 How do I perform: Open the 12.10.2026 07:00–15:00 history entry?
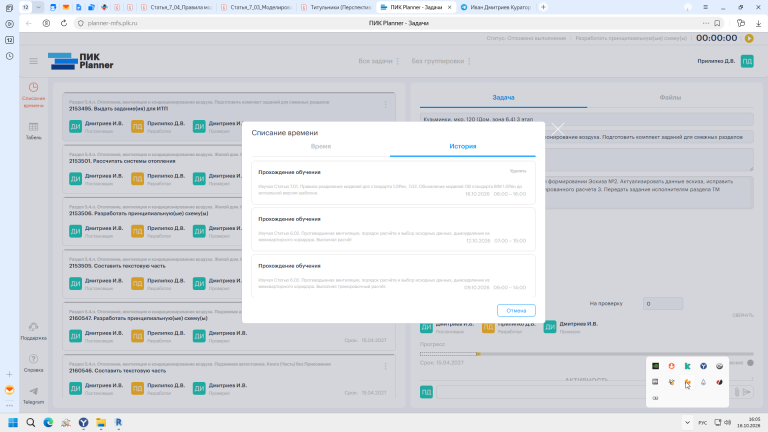tap(393, 229)
